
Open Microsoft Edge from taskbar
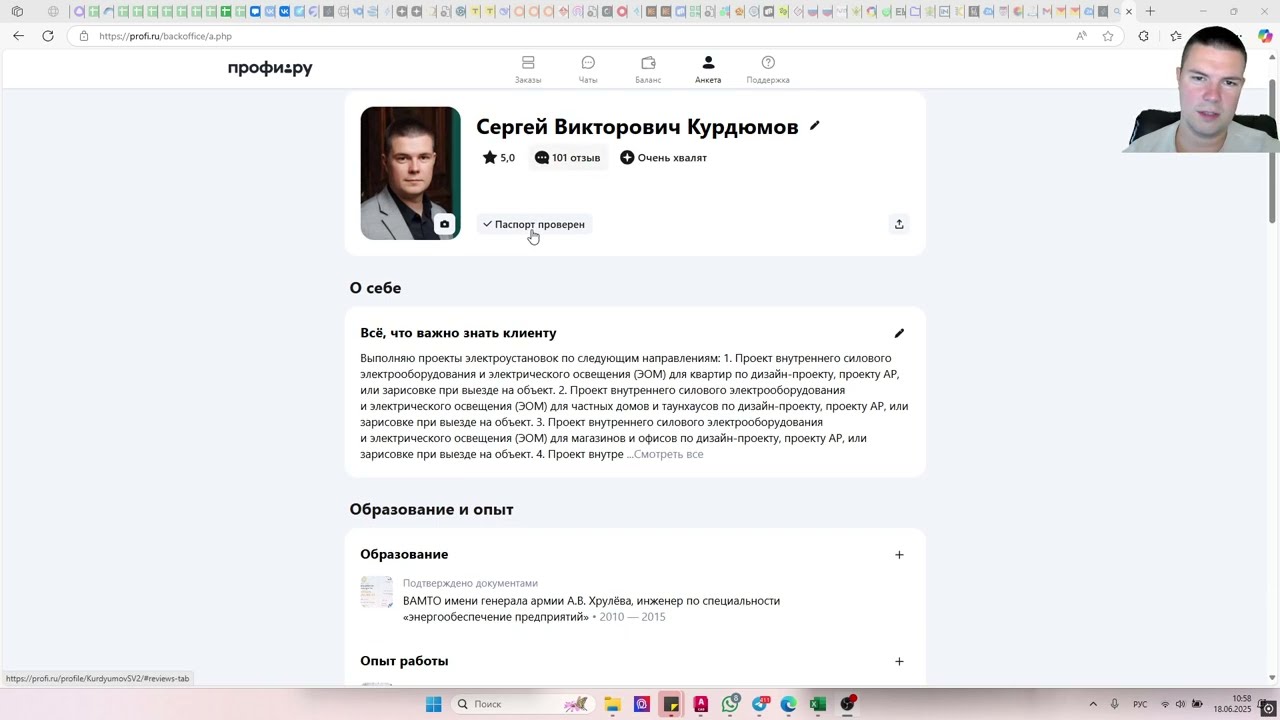click(789, 704)
